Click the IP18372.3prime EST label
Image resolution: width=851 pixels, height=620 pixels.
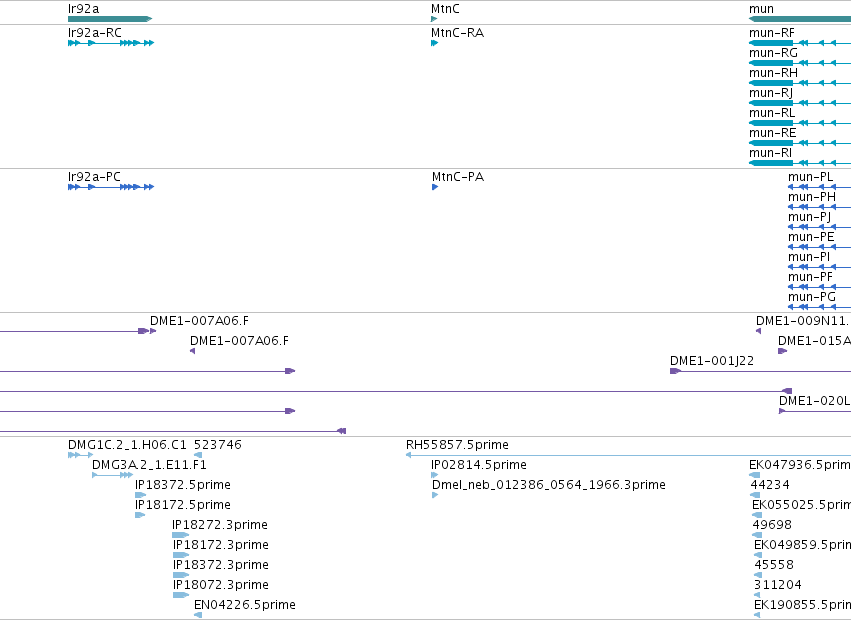tap(221, 565)
